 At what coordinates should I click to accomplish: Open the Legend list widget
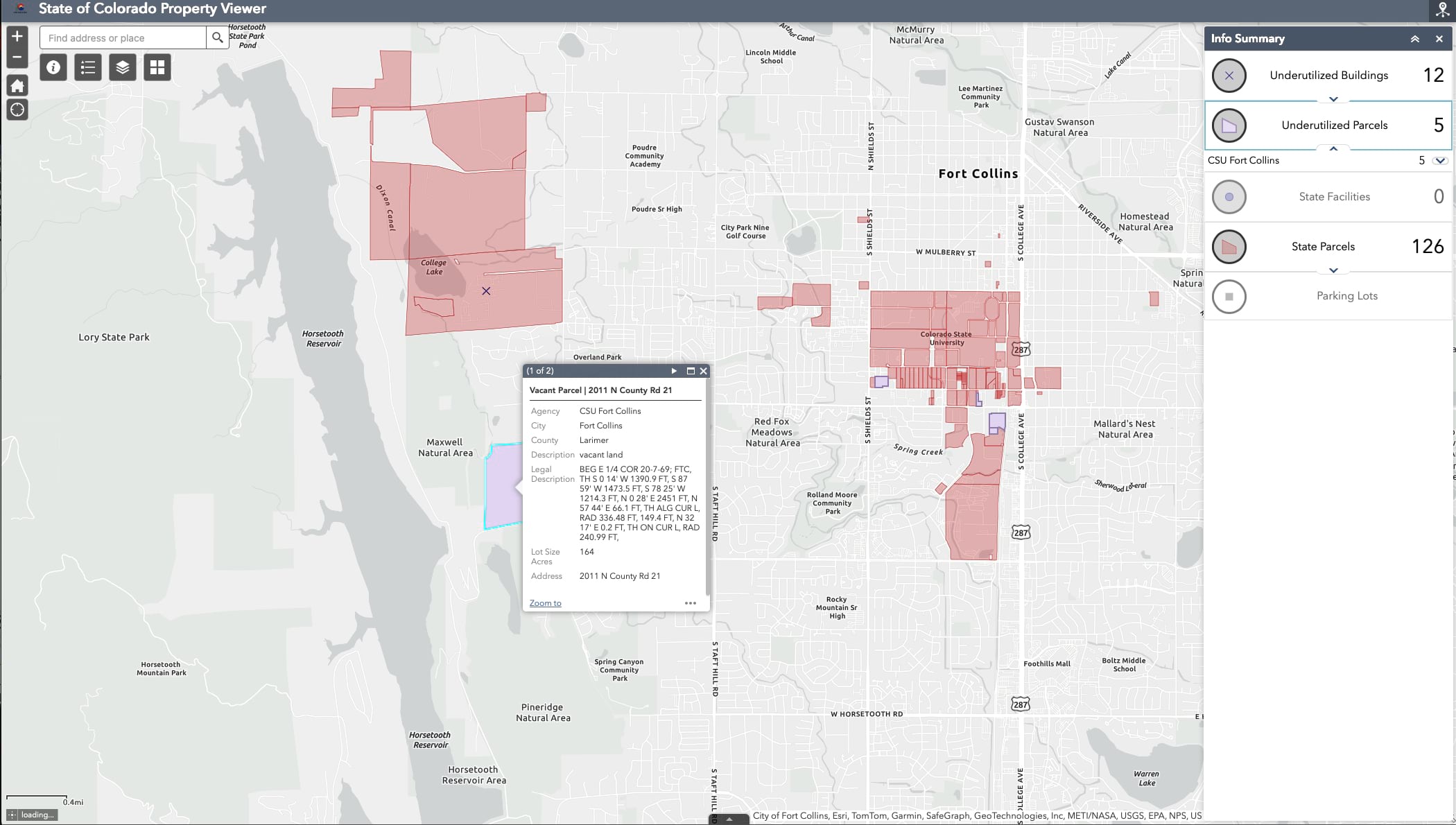coord(88,67)
